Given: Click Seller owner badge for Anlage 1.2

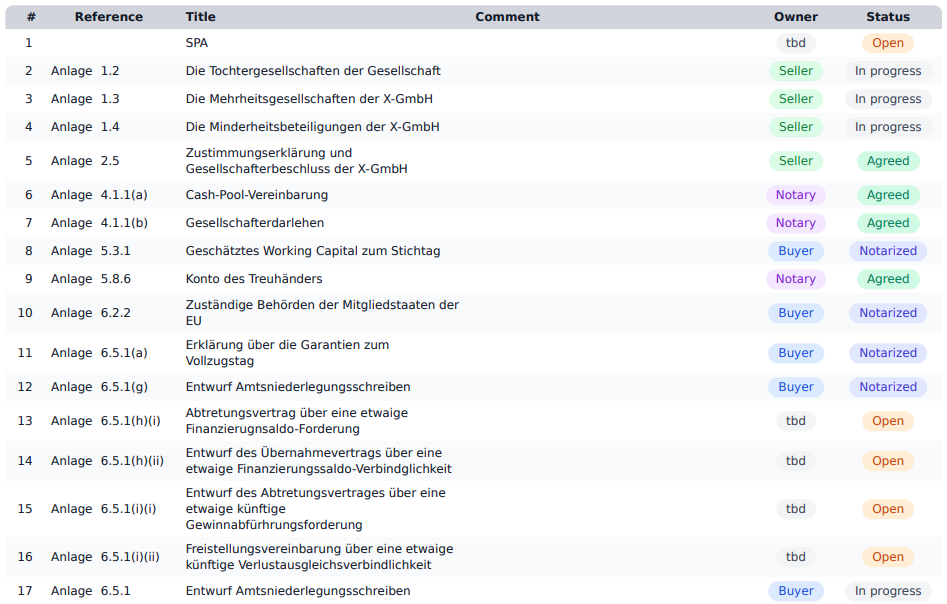Looking at the screenshot, I should point(795,71).
